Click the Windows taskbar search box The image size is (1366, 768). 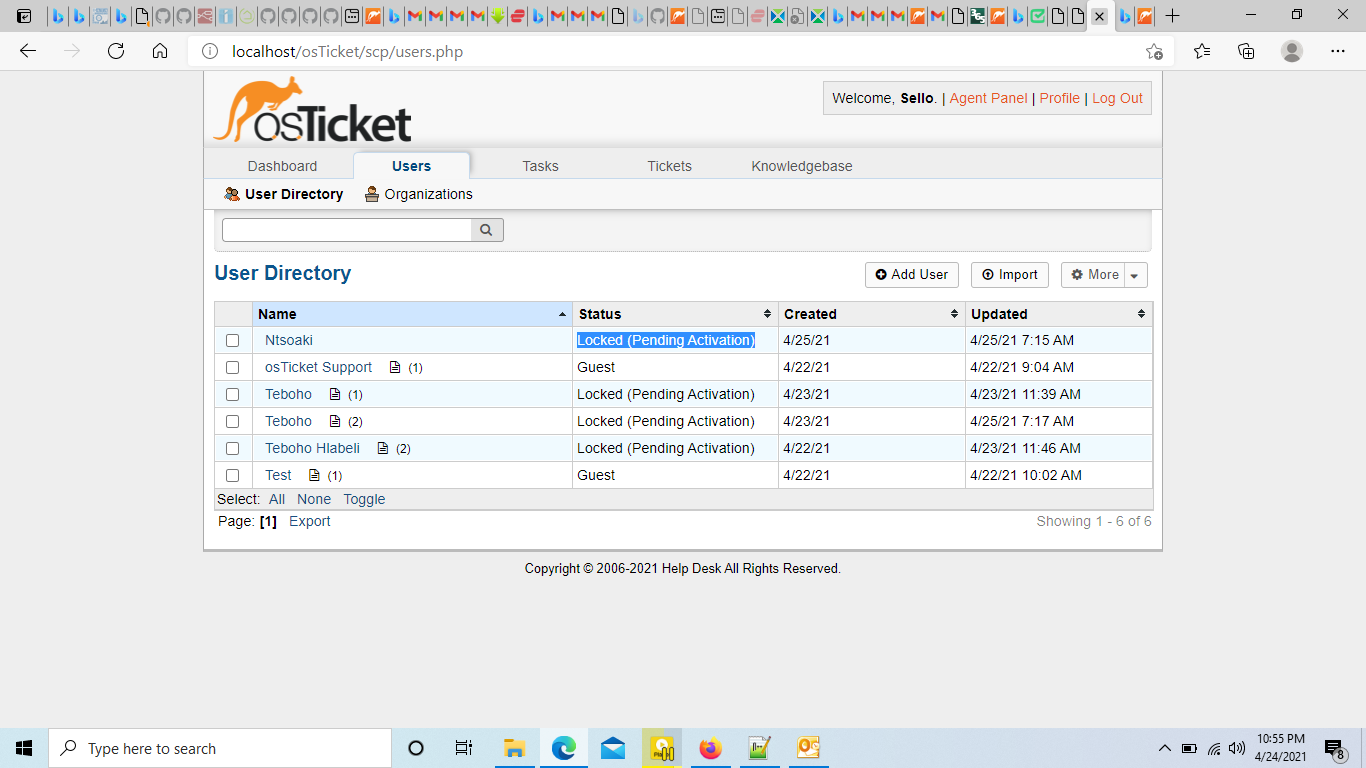coord(220,748)
